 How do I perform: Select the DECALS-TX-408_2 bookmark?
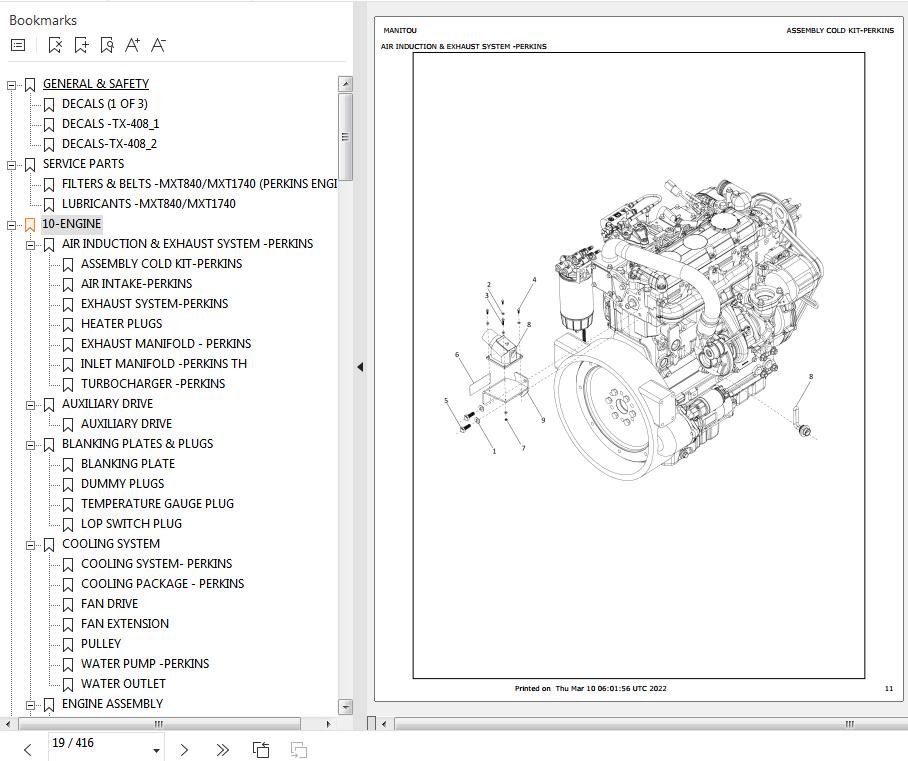pyautogui.click(x=109, y=144)
